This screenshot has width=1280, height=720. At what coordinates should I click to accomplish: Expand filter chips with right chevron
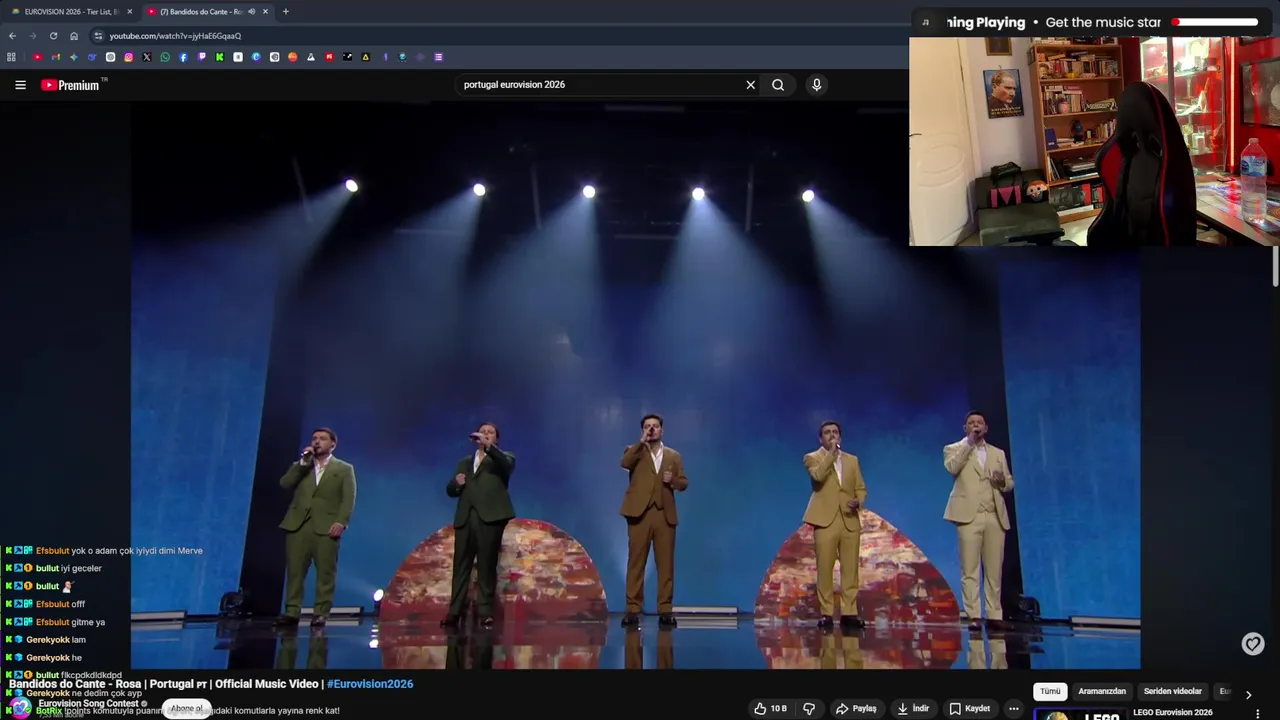pyautogui.click(x=1248, y=694)
